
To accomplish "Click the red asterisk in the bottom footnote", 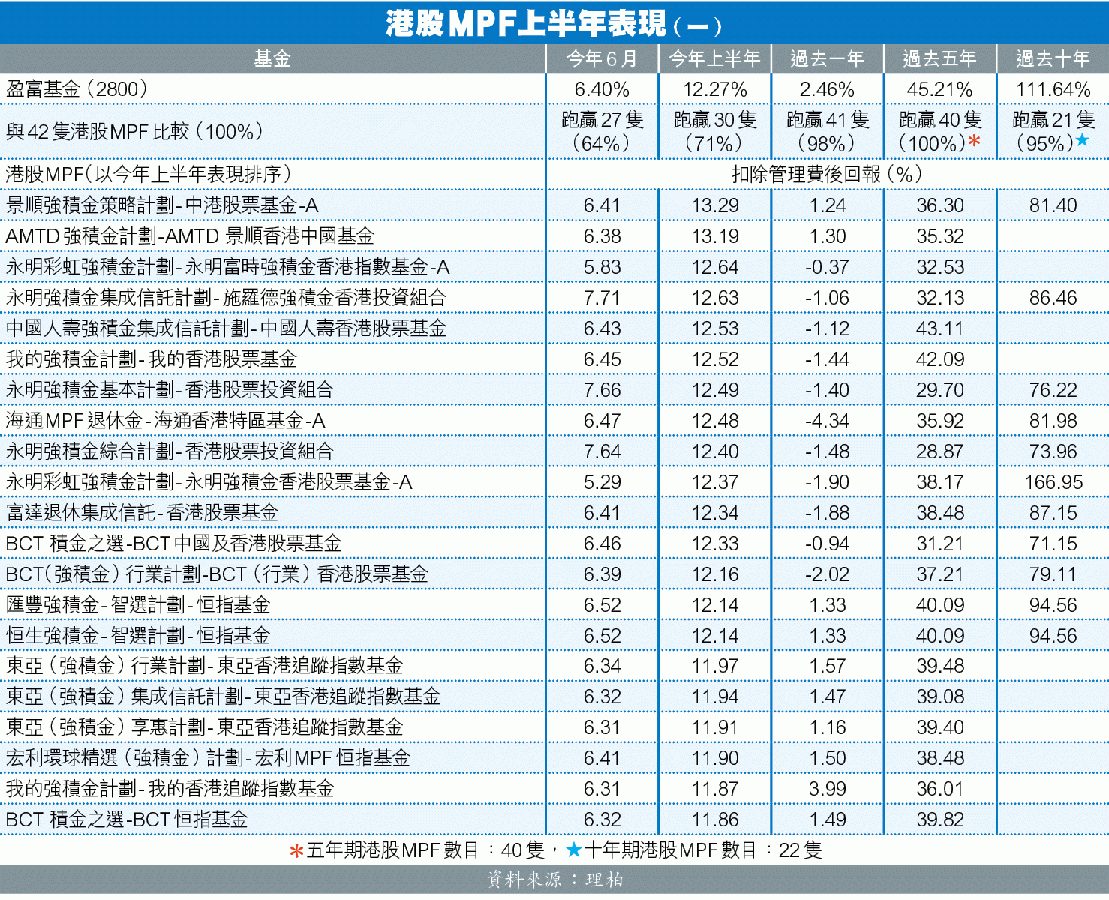I will [x=296, y=850].
